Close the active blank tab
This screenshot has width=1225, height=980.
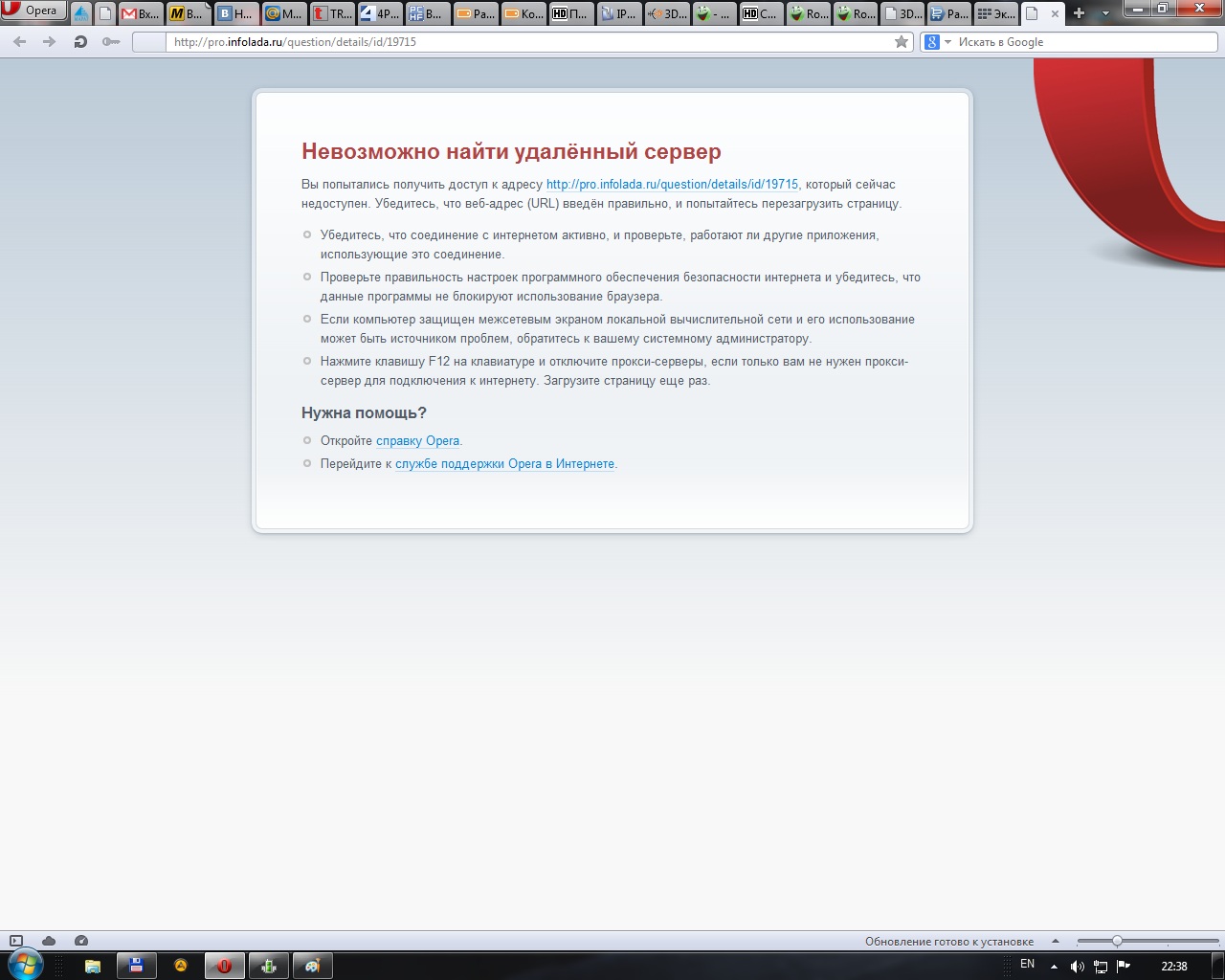click(1055, 13)
